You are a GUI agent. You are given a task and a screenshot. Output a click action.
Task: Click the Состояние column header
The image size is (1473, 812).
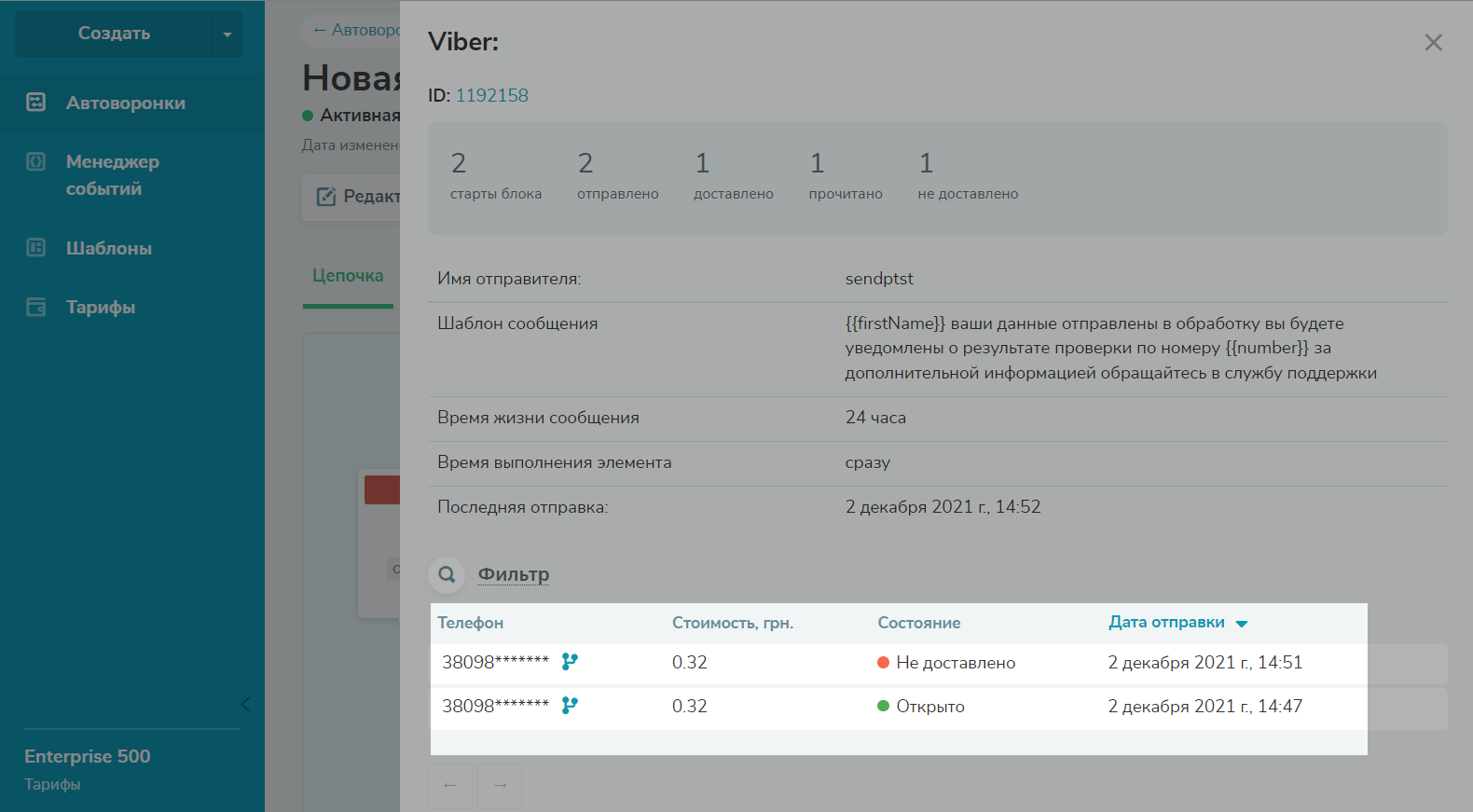pyautogui.click(x=918, y=623)
